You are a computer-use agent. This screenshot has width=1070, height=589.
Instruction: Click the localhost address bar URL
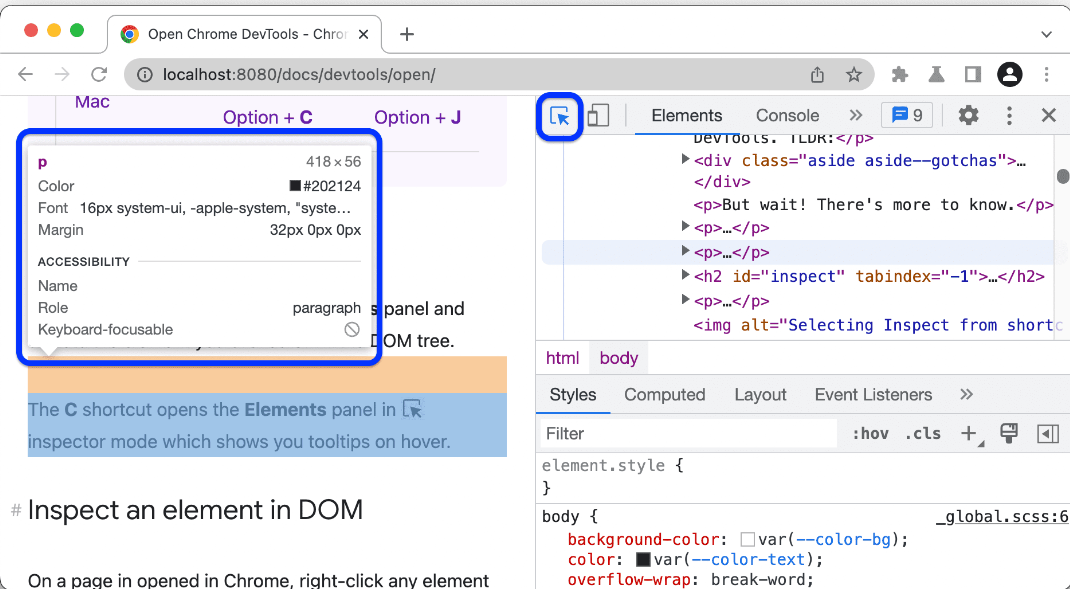coord(299,74)
